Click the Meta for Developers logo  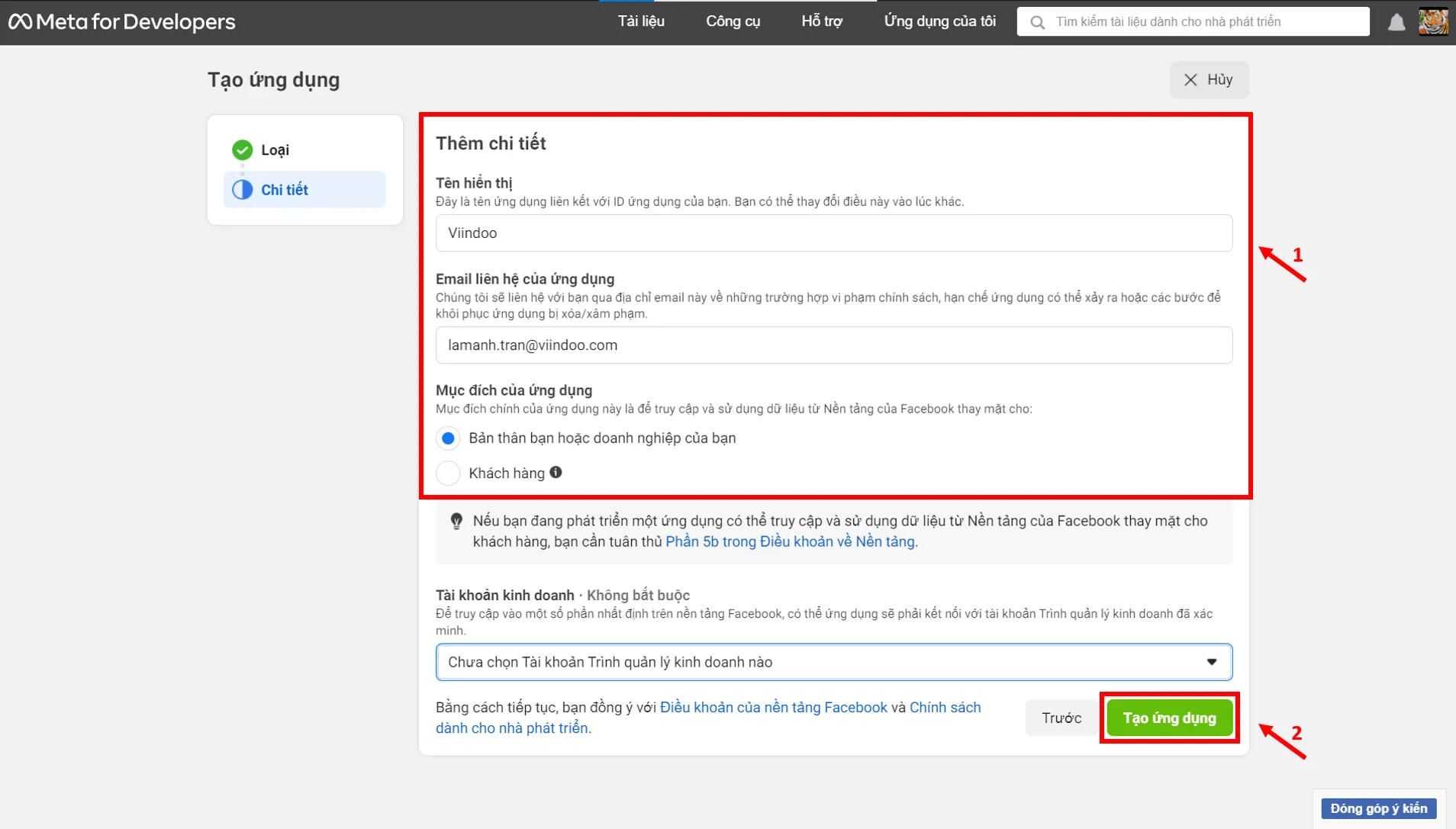click(122, 21)
